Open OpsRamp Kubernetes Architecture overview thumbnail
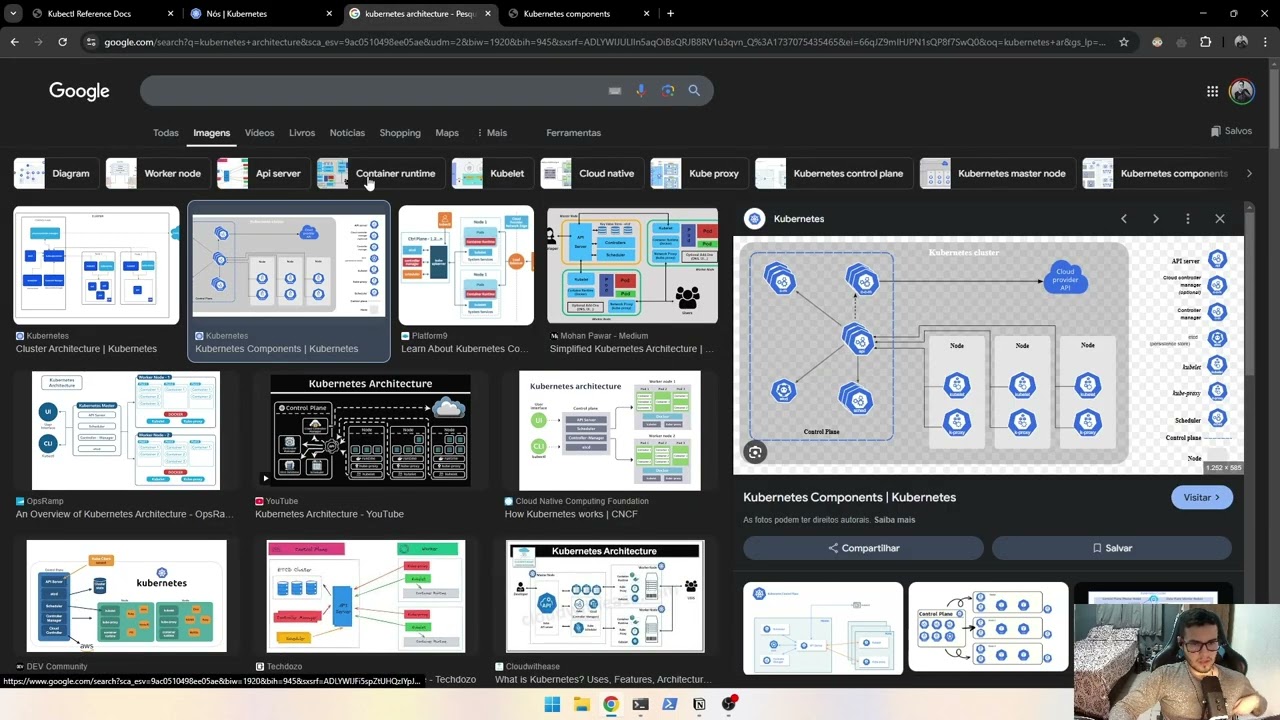This screenshot has height=720, width=1280. 126,431
